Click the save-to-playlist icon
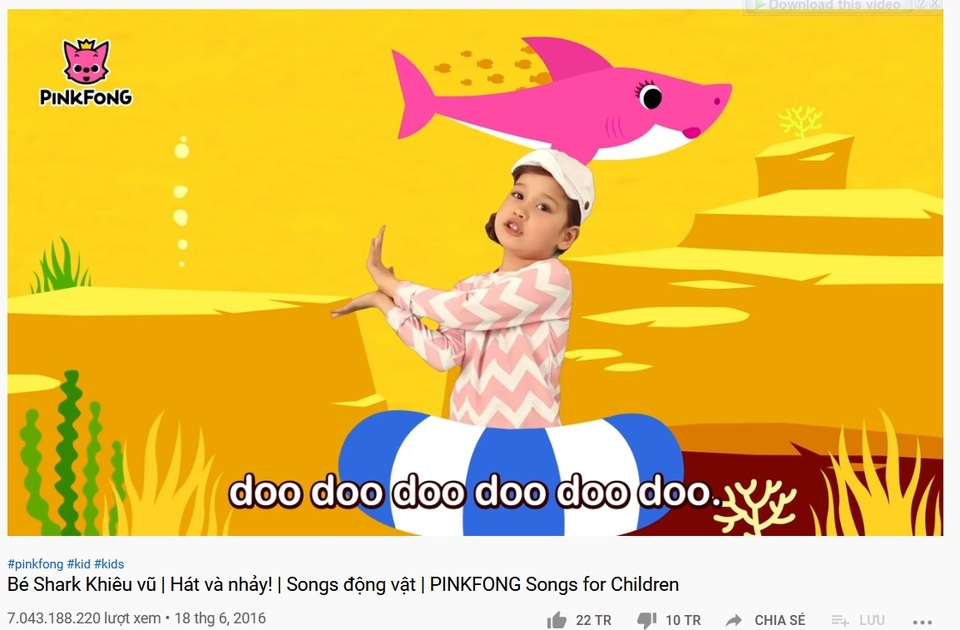This screenshot has width=960, height=630. [840, 621]
